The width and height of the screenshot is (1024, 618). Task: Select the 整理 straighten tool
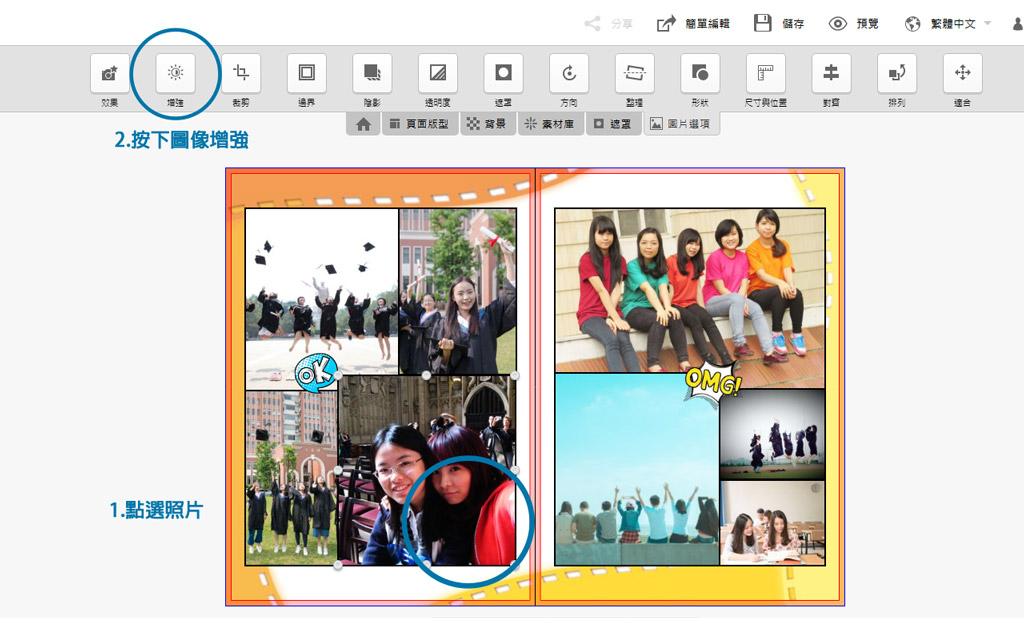635,73
